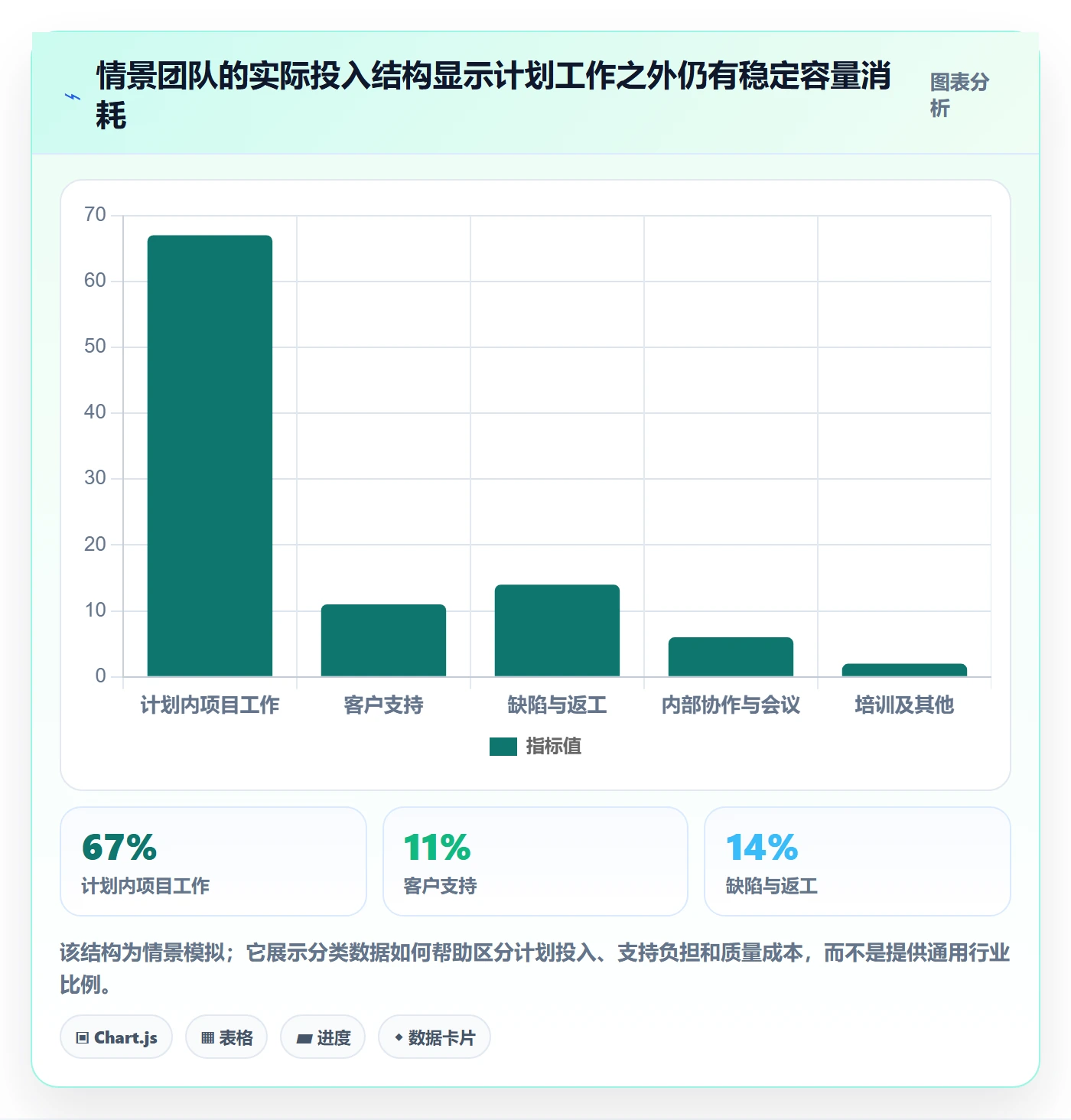Click the diamond icon in the 数据卡片 chip
The width and height of the screenshot is (1071, 1120).
point(399,1037)
